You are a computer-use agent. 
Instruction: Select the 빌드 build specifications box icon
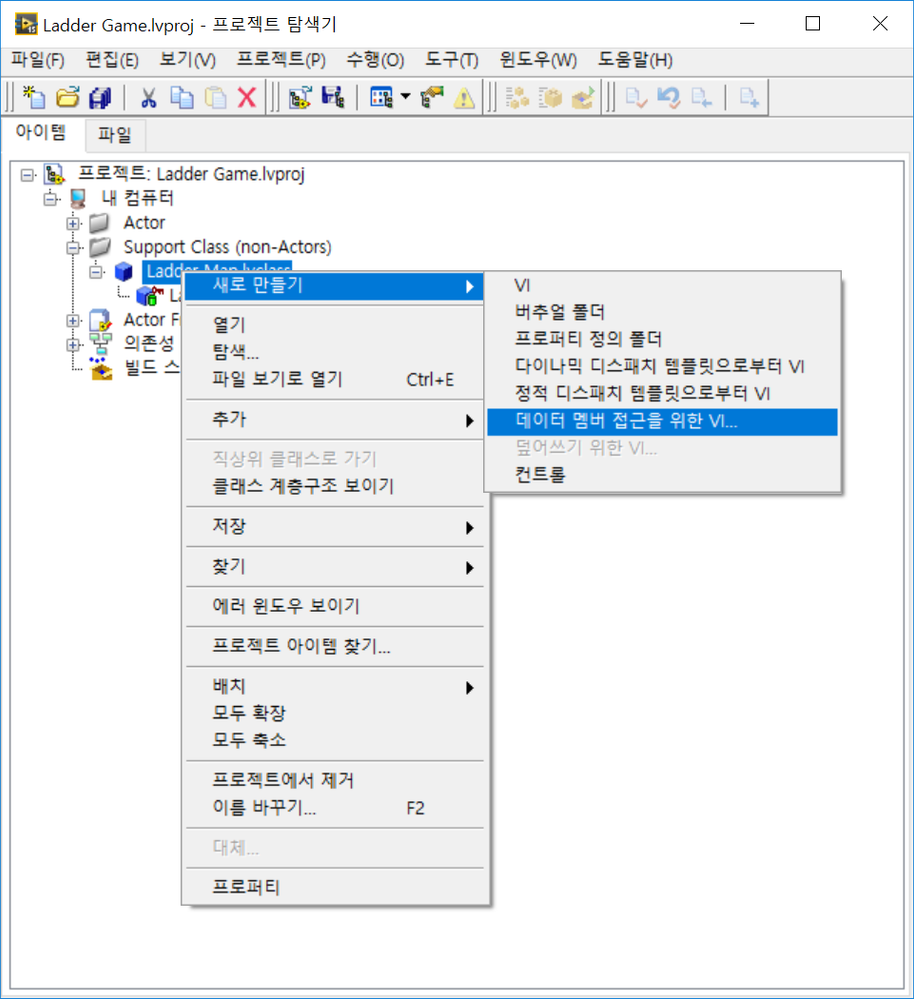101,368
